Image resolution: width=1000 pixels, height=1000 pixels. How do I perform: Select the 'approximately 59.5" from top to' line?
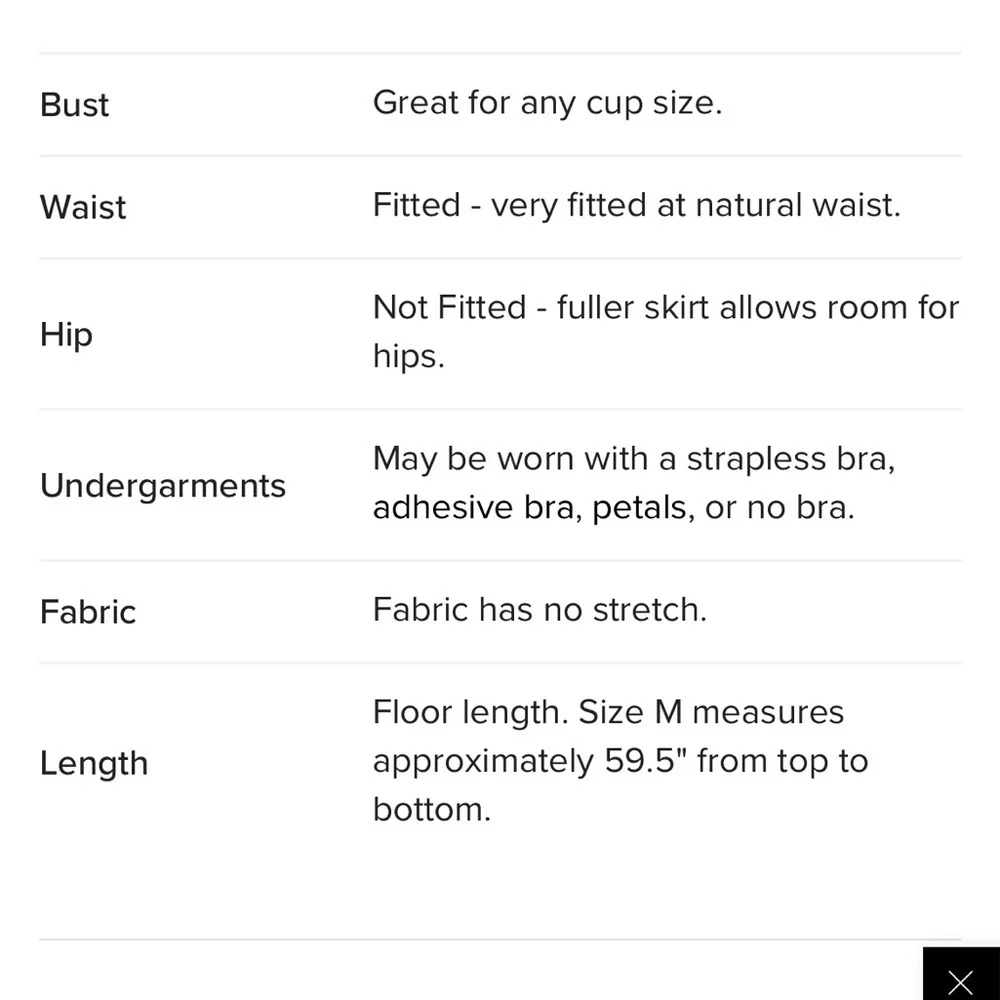620,761
